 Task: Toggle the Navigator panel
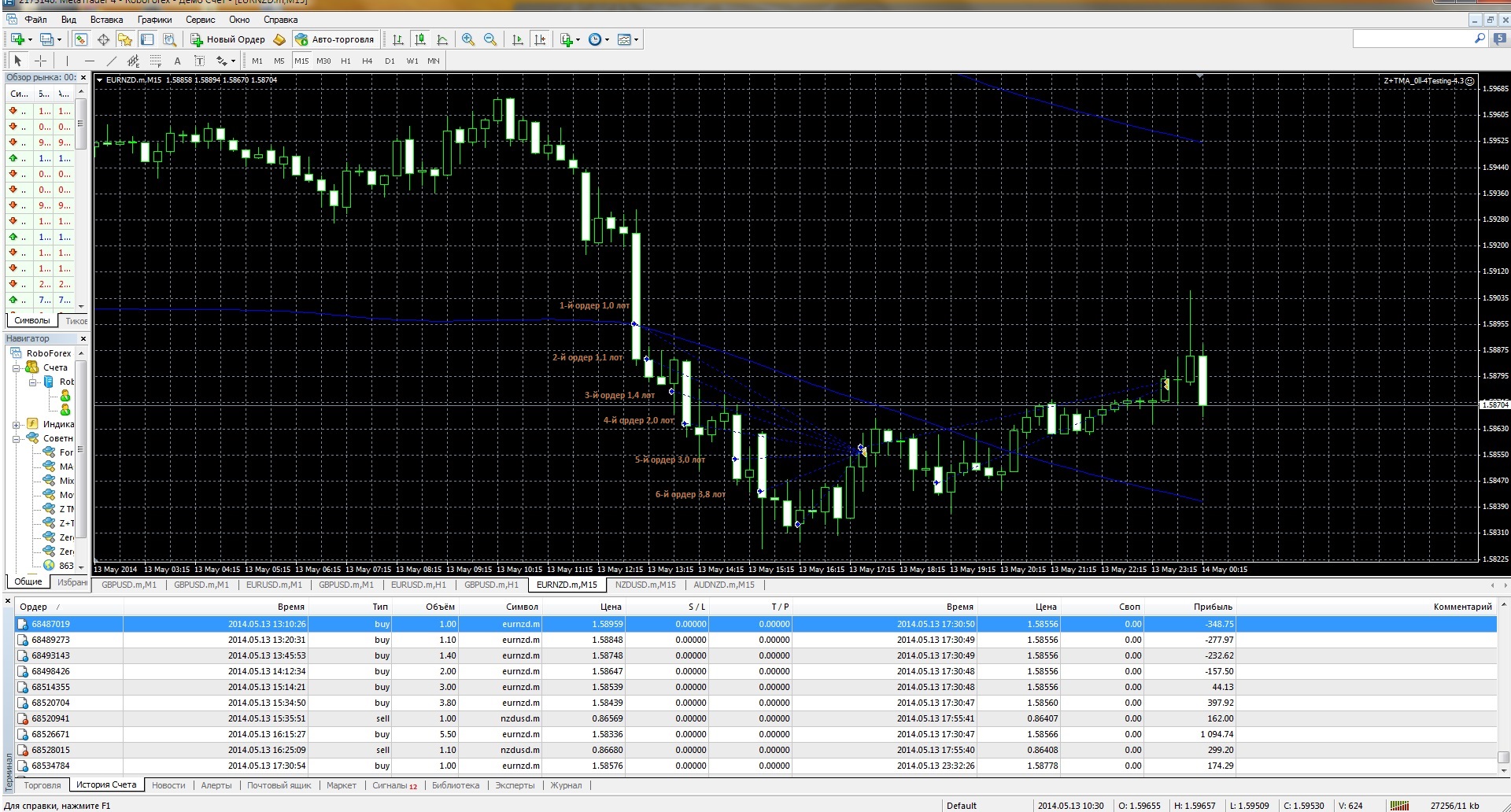(125, 39)
